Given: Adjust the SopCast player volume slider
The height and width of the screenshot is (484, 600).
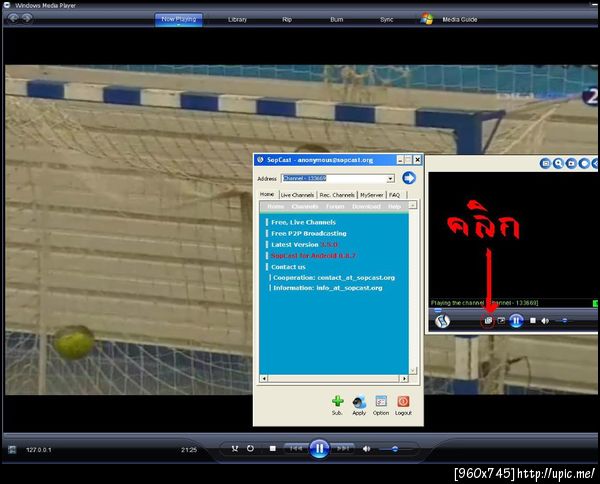Looking at the screenshot, I should pos(564,321).
